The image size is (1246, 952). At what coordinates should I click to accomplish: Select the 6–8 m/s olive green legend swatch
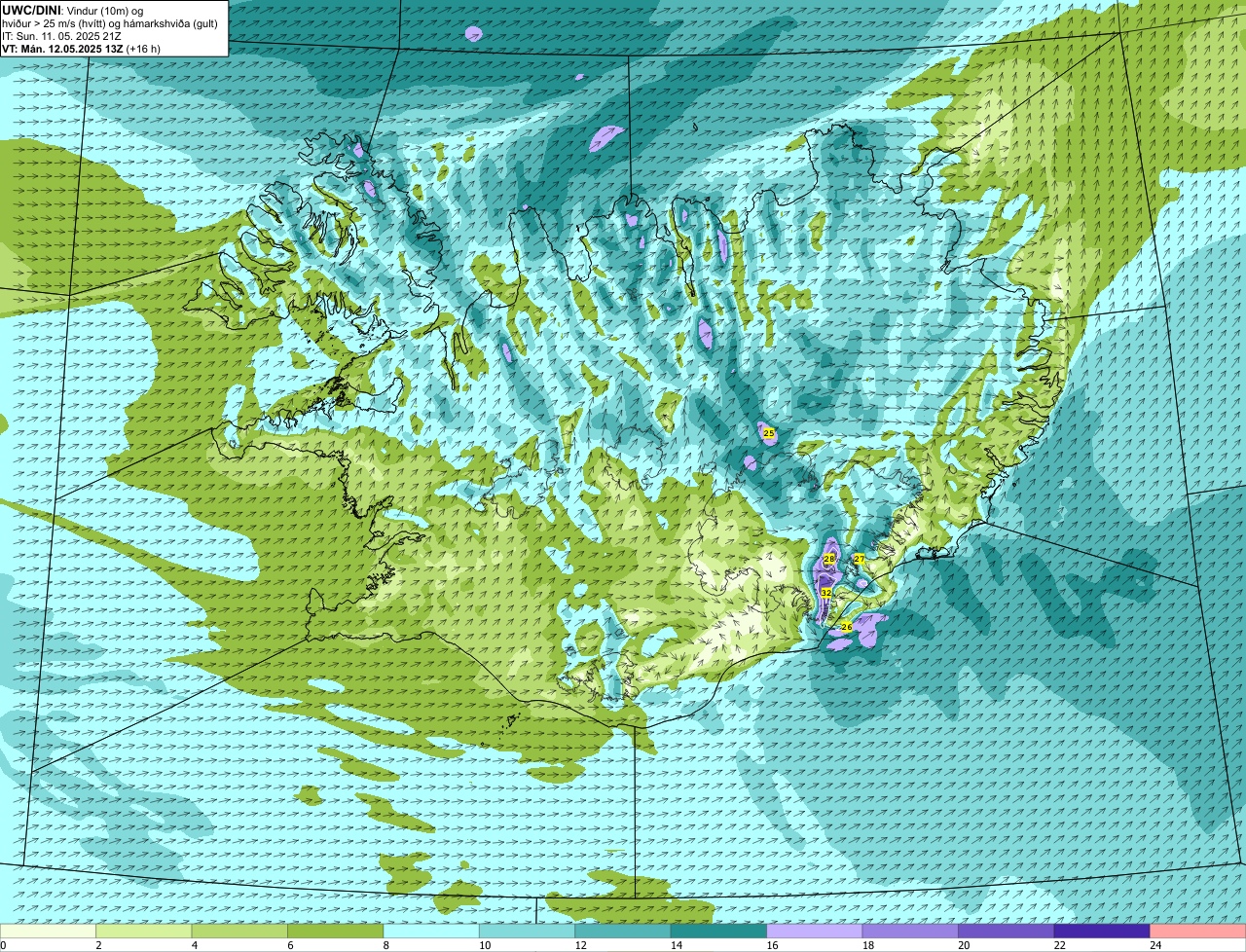(x=335, y=931)
